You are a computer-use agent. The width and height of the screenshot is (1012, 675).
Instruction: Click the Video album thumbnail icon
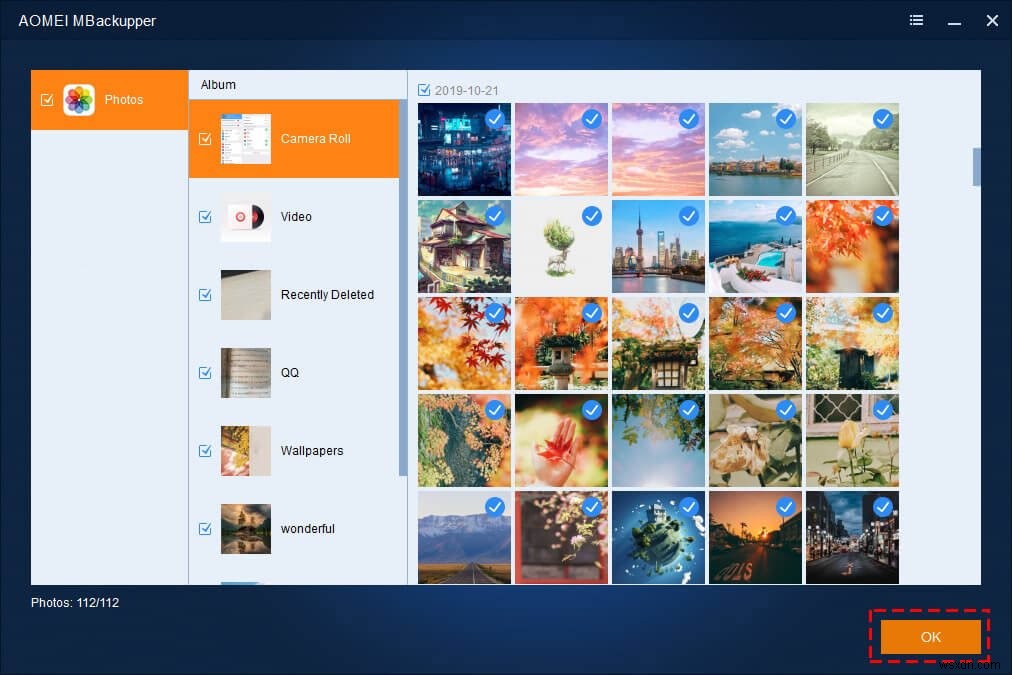click(x=245, y=217)
